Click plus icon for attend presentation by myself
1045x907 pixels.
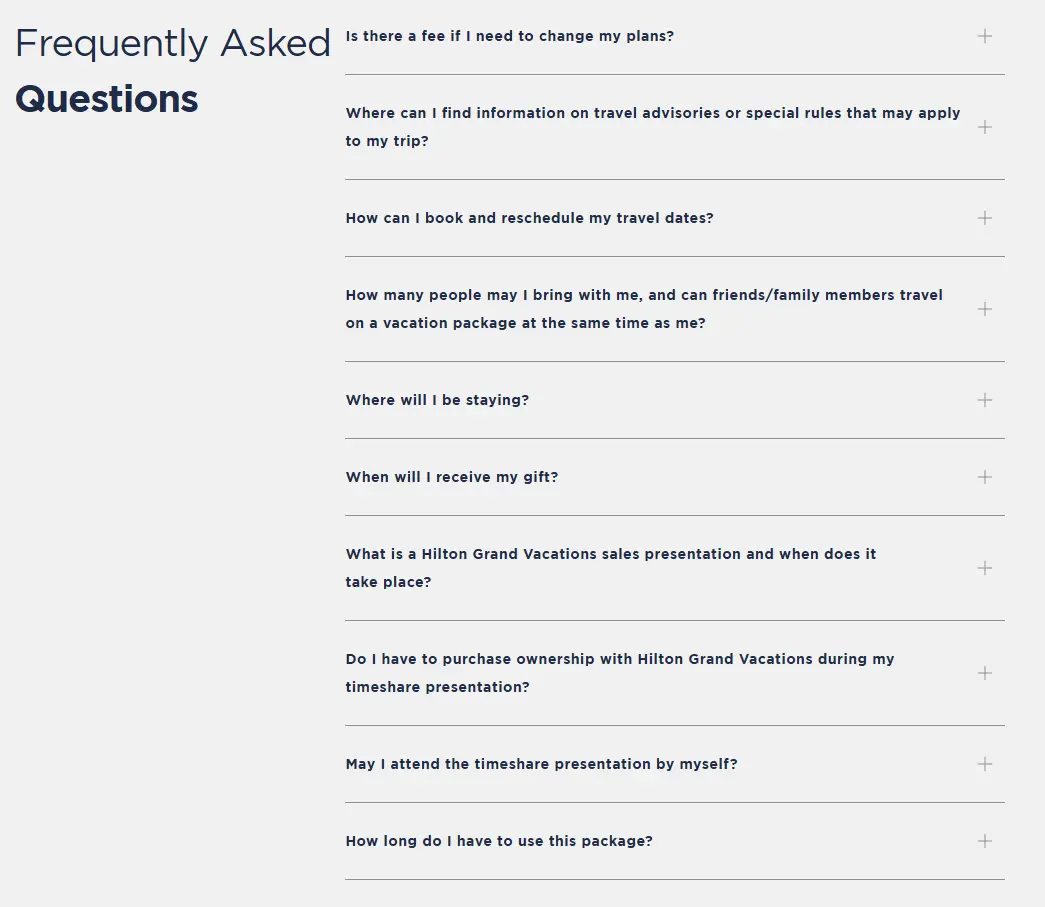click(x=984, y=764)
